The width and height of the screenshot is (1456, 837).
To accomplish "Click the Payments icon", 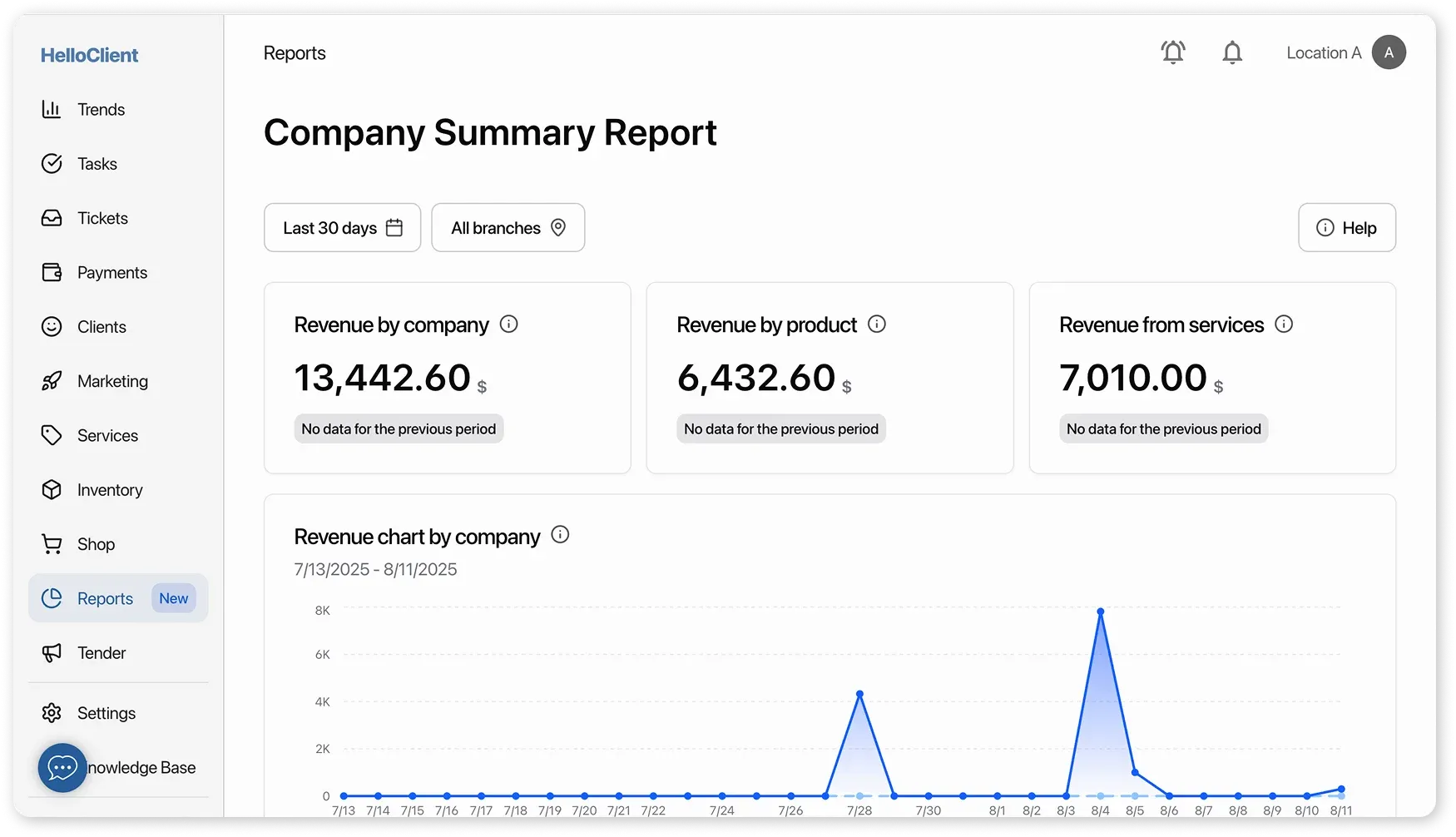I will (51, 272).
